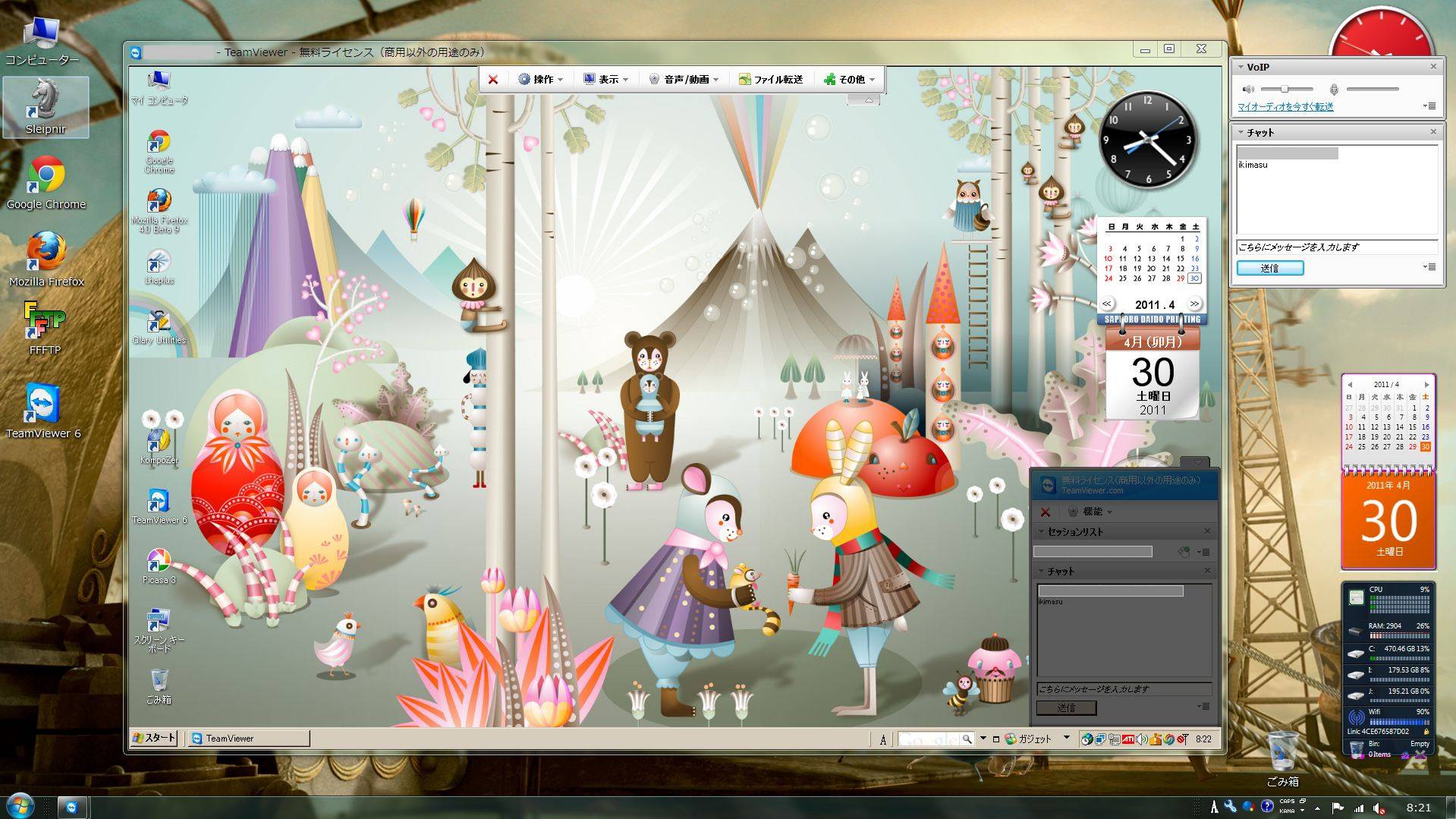
Task: Click TeamViewer button in remote taskbar
Action: 249,738
